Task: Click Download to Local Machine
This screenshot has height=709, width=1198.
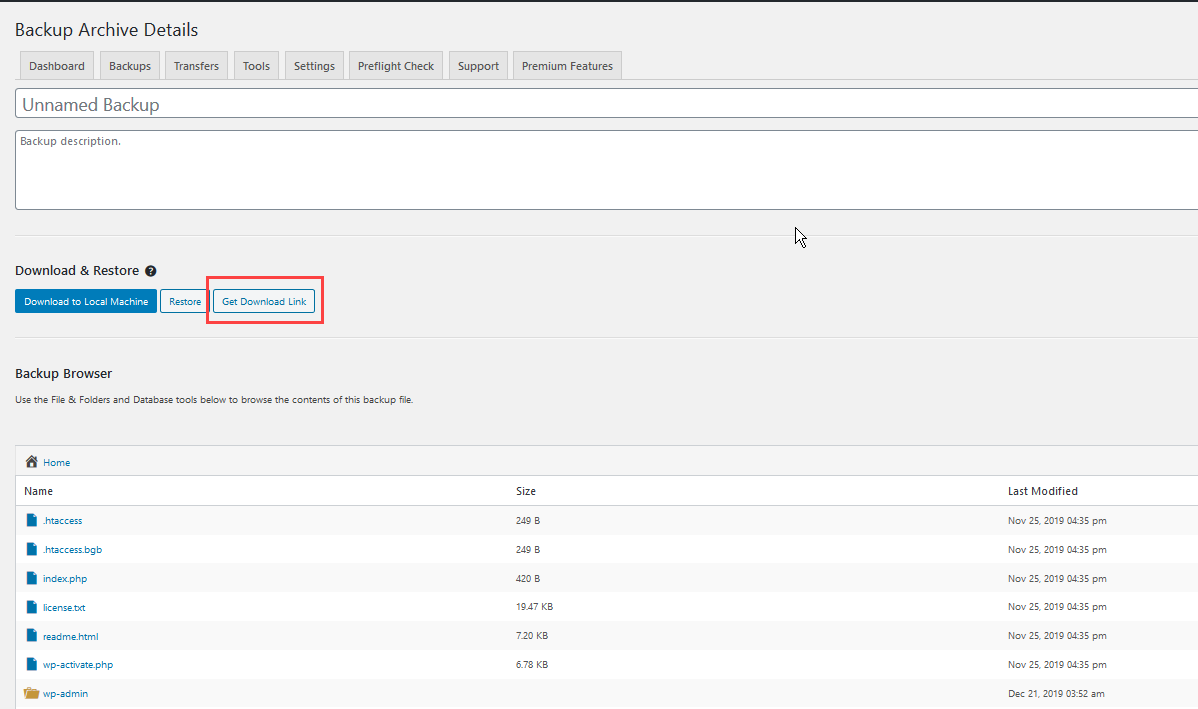Action: click(x=85, y=300)
